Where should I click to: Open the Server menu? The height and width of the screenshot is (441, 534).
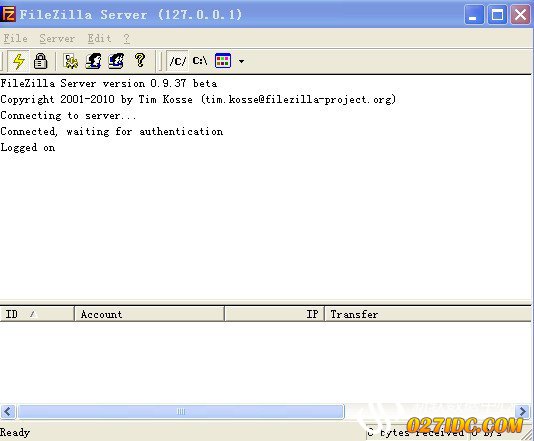coord(57,38)
